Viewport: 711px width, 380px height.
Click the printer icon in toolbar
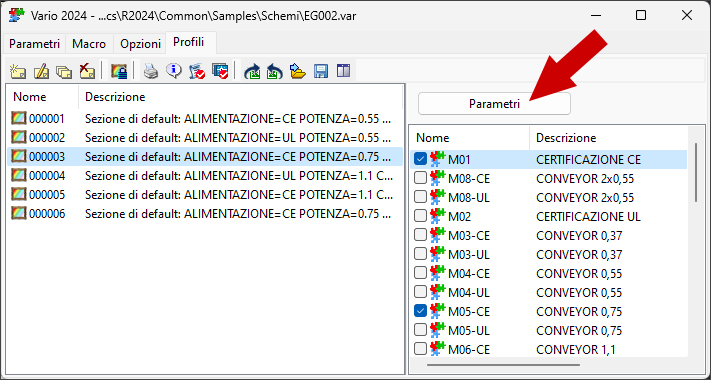pos(151,71)
